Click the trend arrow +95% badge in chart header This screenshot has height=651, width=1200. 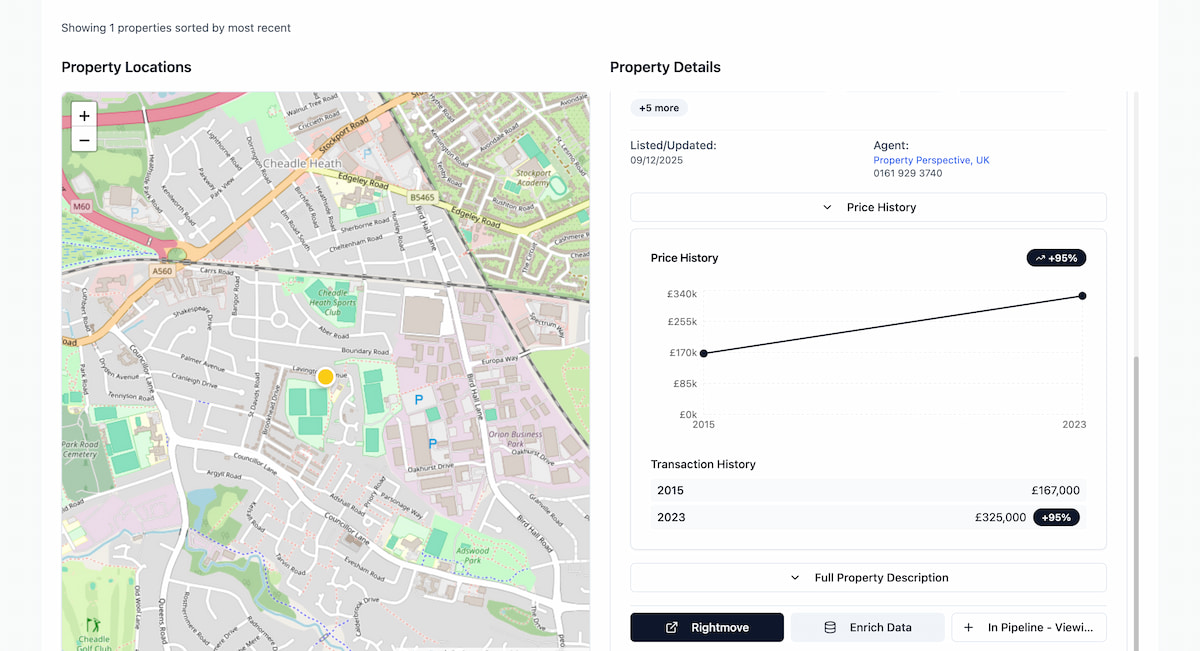[x=1056, y=258]
